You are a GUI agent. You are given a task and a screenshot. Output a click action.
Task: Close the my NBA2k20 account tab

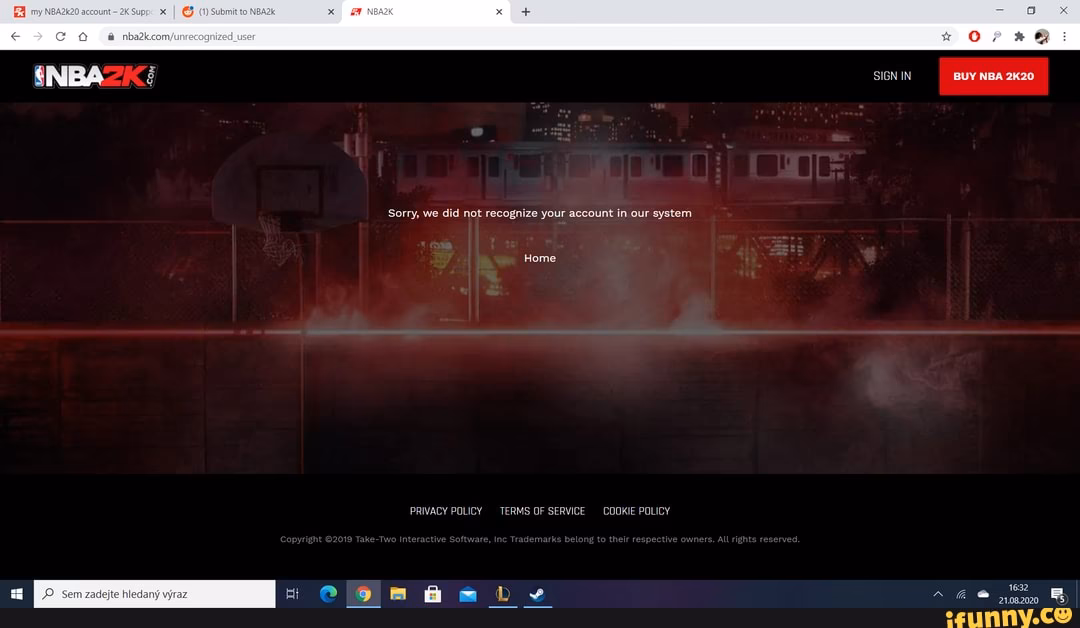tap(163, 12)
